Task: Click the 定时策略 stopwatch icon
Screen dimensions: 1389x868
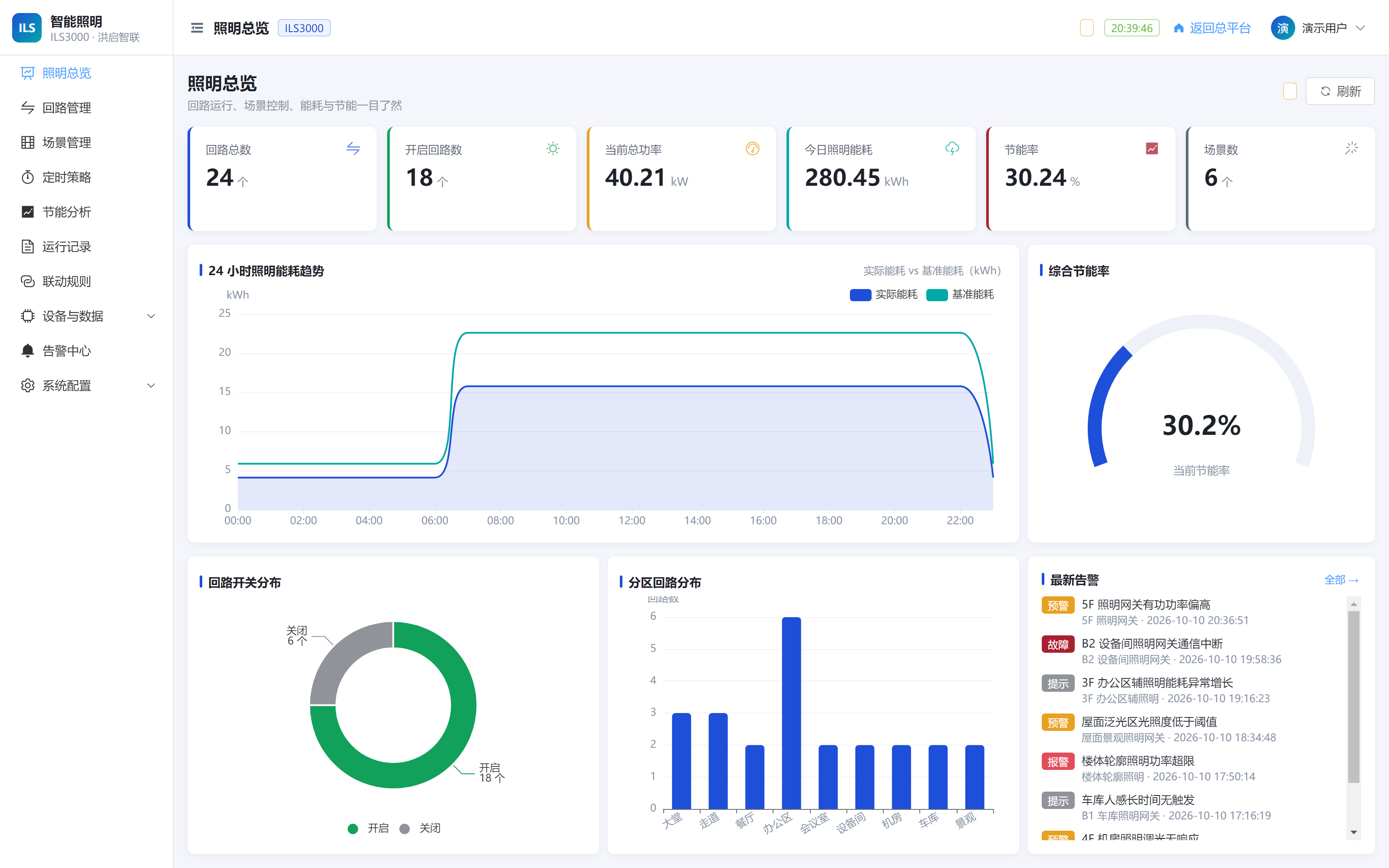Action: tap(27, 178)
